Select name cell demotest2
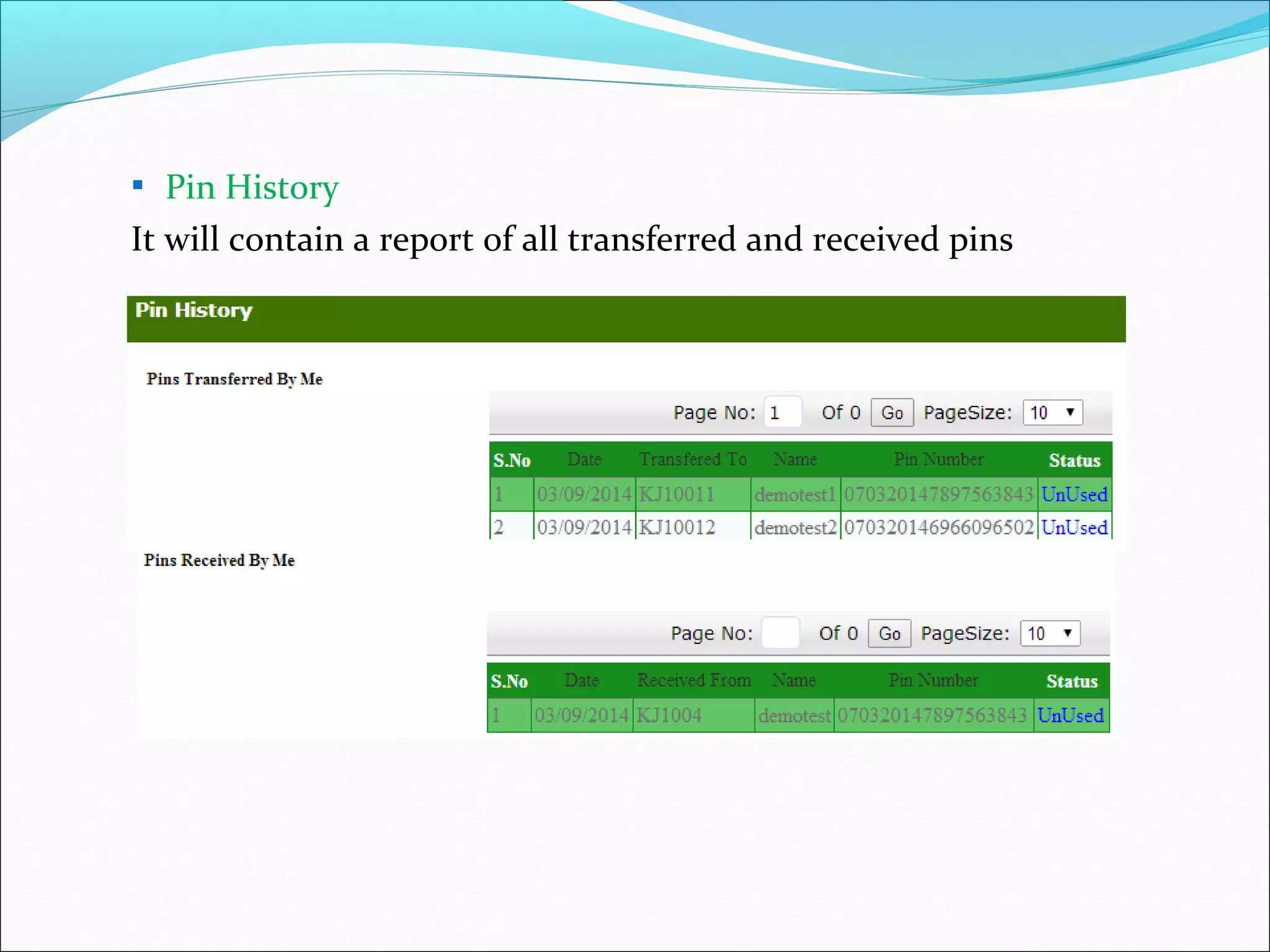 click(796, 527)
